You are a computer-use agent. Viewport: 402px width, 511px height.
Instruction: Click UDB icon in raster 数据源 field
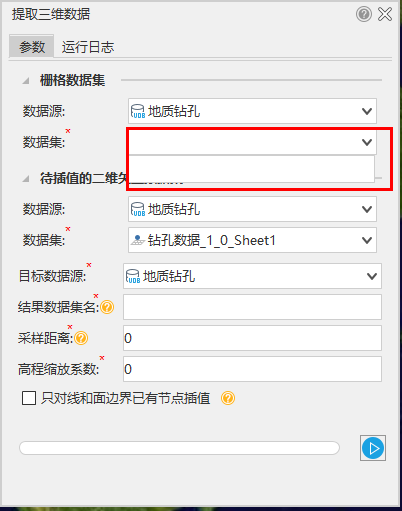pyautogui.click(x=138, y=111)
